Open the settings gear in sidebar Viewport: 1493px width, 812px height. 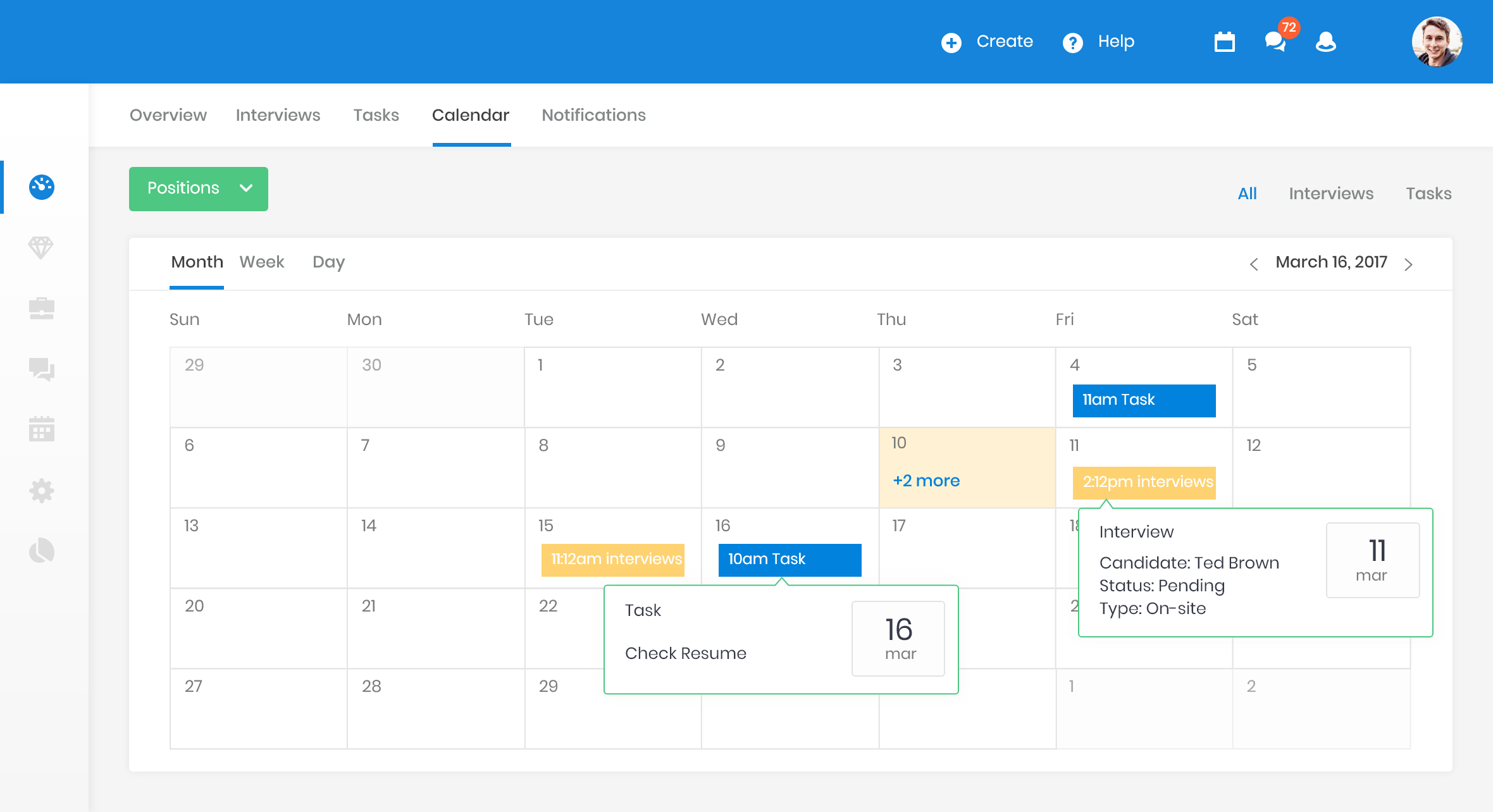click(x=42, y=491)
